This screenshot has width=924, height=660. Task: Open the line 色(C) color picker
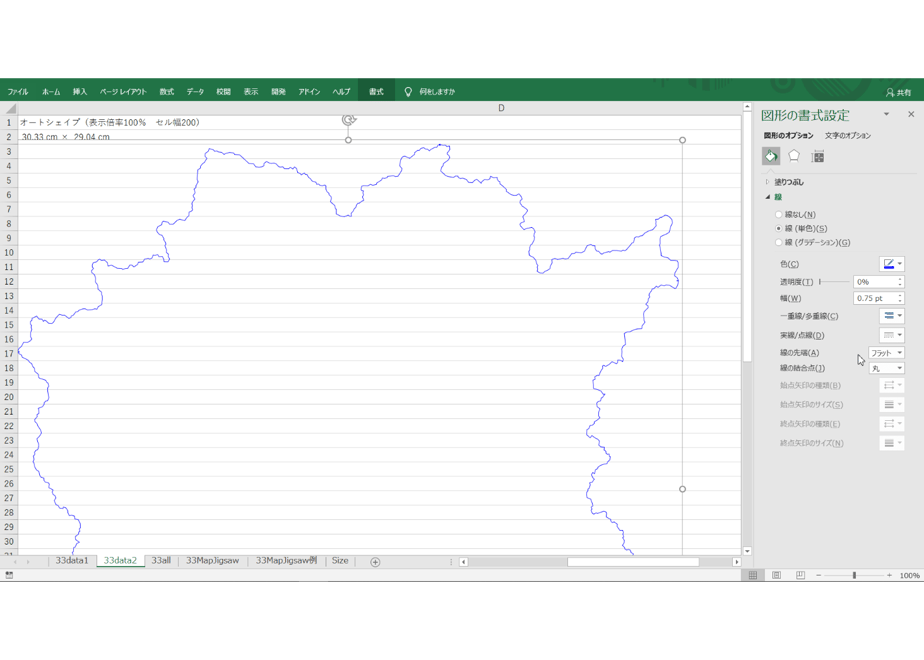click(892, 264)
